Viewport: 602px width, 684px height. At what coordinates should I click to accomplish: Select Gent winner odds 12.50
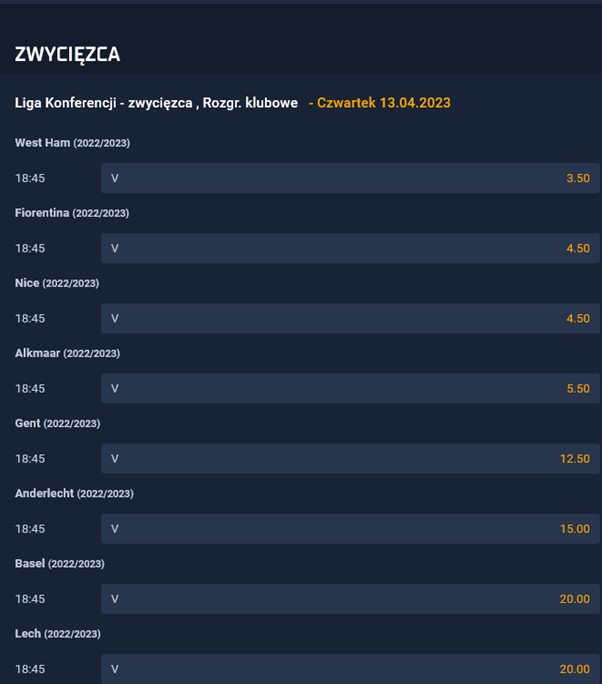click(x=350, y=458)
